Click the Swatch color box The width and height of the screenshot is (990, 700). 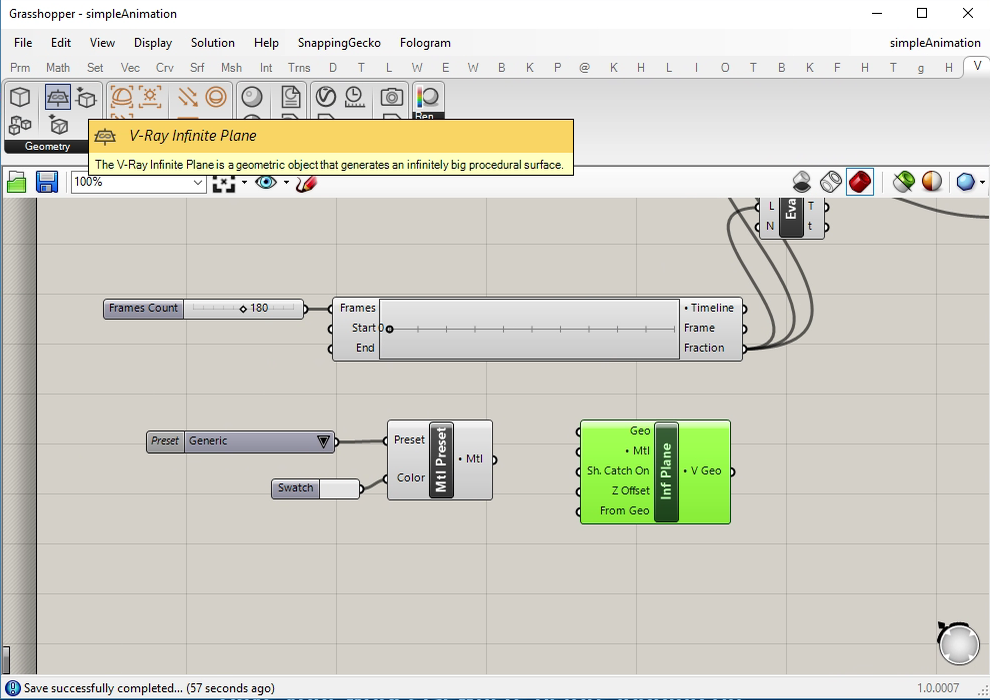click(339, 489)
